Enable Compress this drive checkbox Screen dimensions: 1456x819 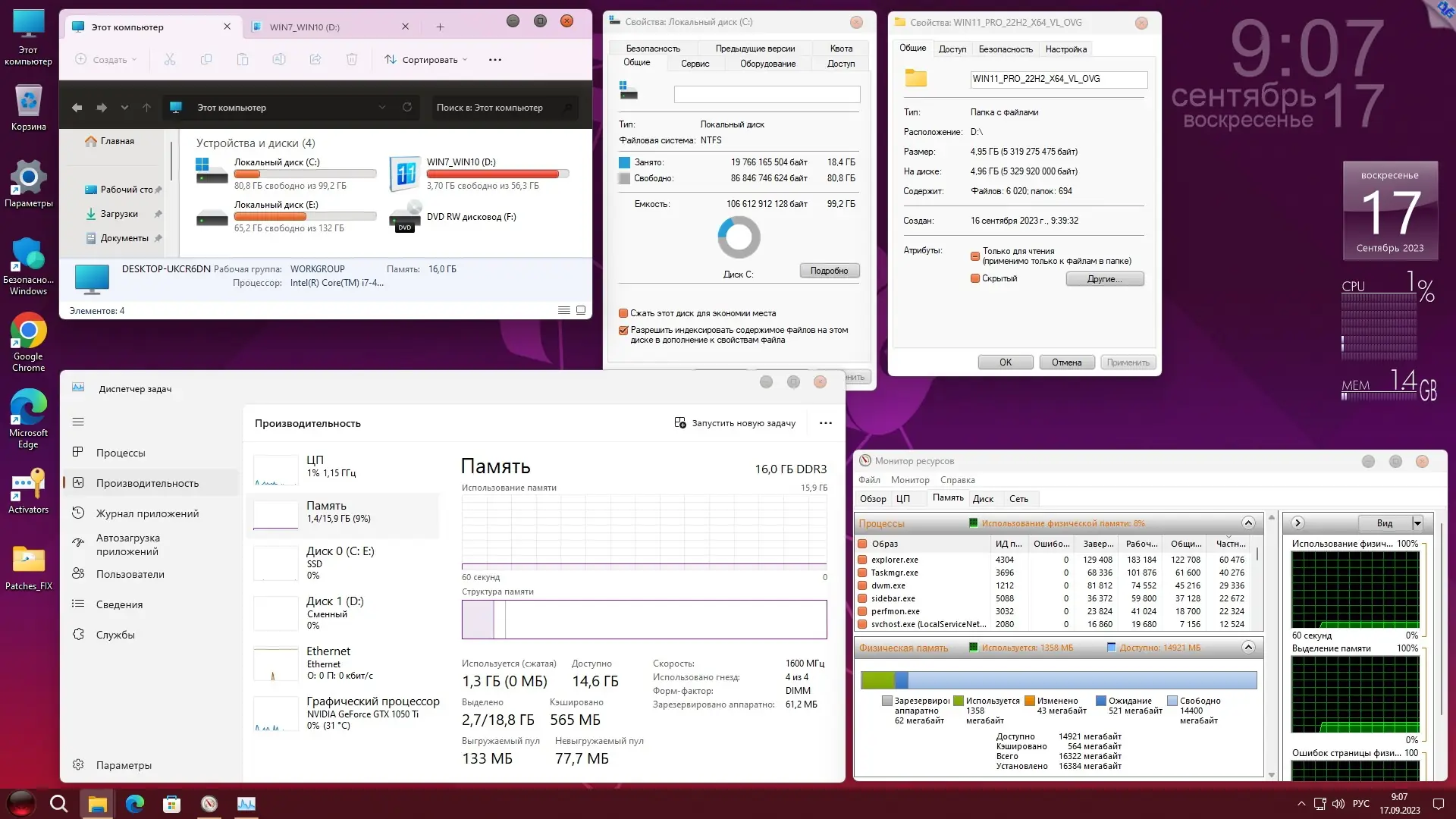click(623, 313)
